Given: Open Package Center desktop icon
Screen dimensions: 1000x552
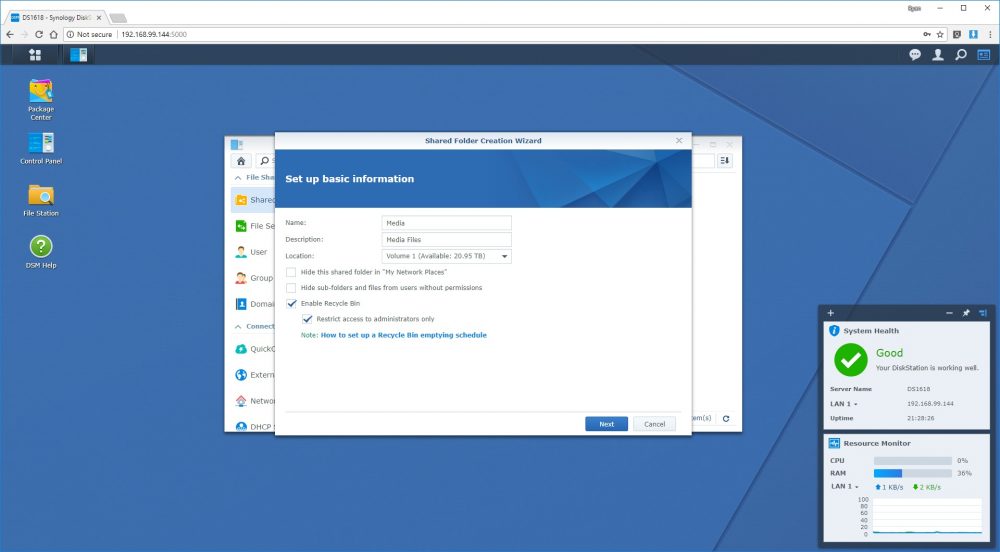Looking at the screenshot, I should coord(41,99).
